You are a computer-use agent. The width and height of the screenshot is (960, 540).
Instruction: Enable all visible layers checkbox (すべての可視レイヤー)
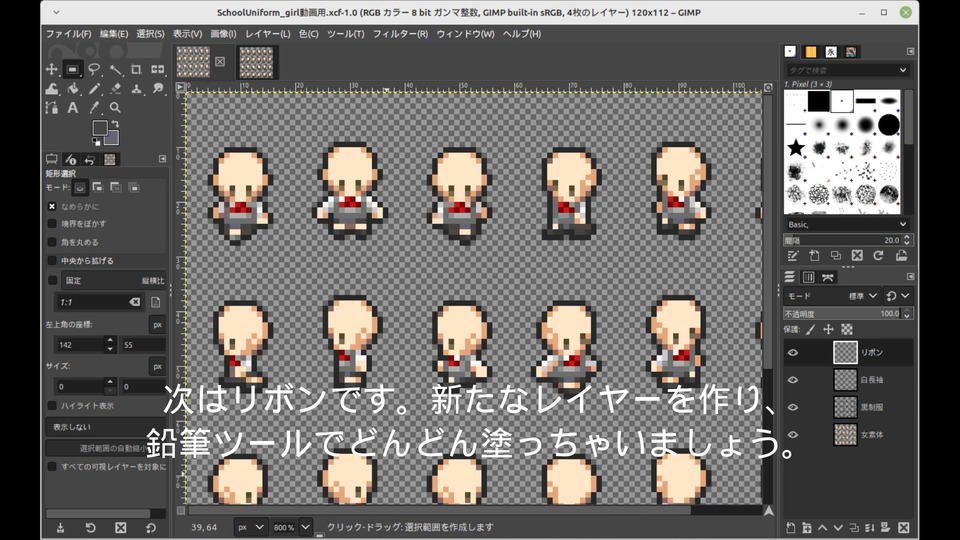click(x=52, y=467)
